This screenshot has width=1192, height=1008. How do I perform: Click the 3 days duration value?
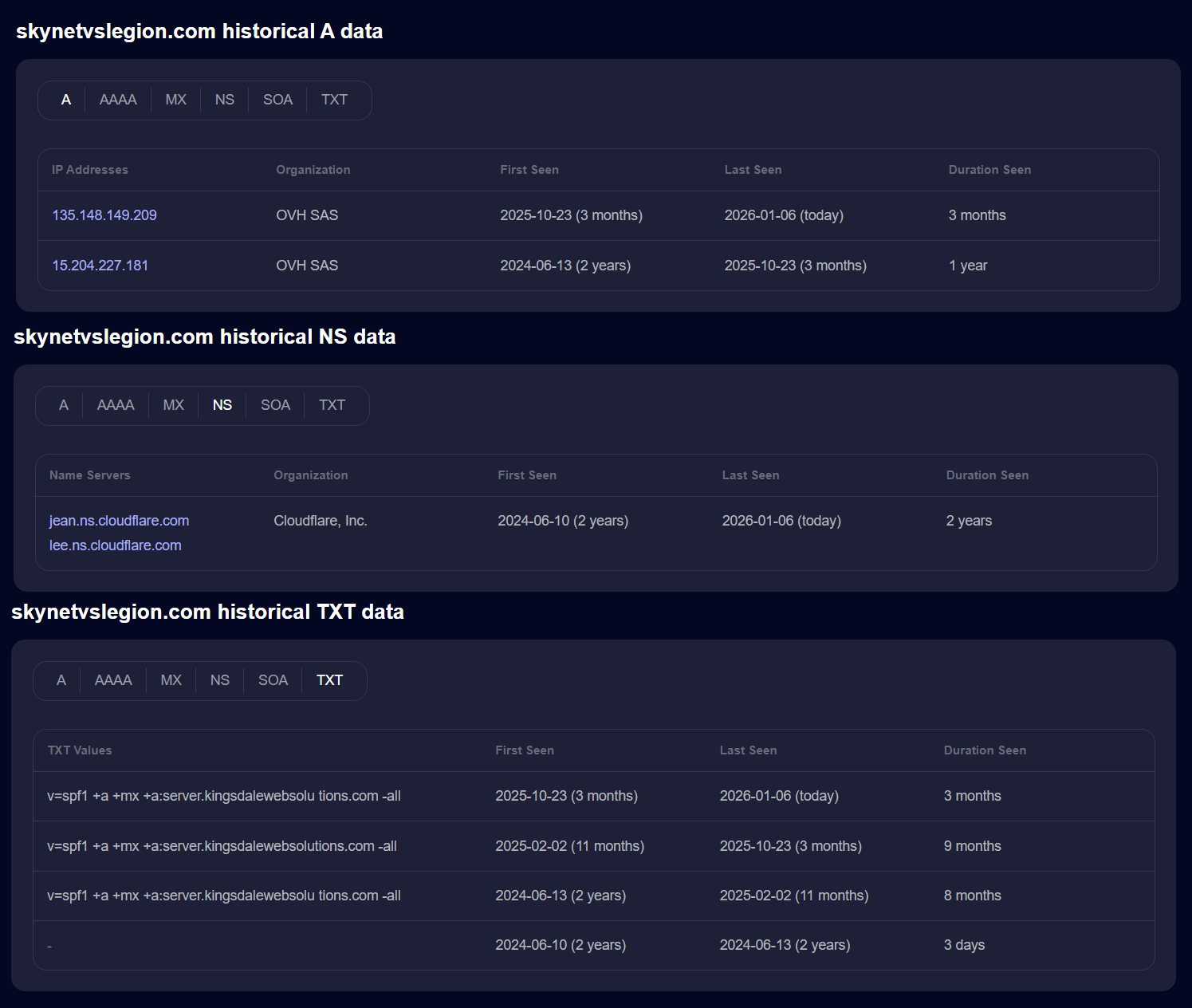tap(964, 945)
